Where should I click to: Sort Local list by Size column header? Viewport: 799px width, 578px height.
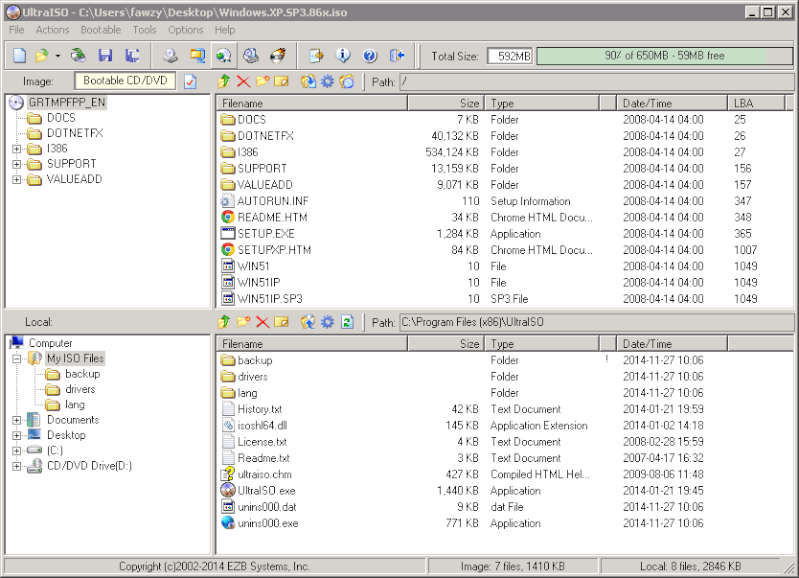pyautogui.click(x=445, y=344)
